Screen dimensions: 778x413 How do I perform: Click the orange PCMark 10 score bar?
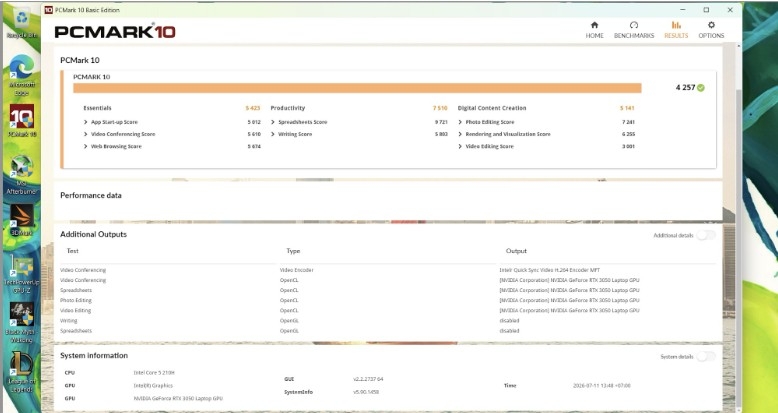(x=357, y=88)
